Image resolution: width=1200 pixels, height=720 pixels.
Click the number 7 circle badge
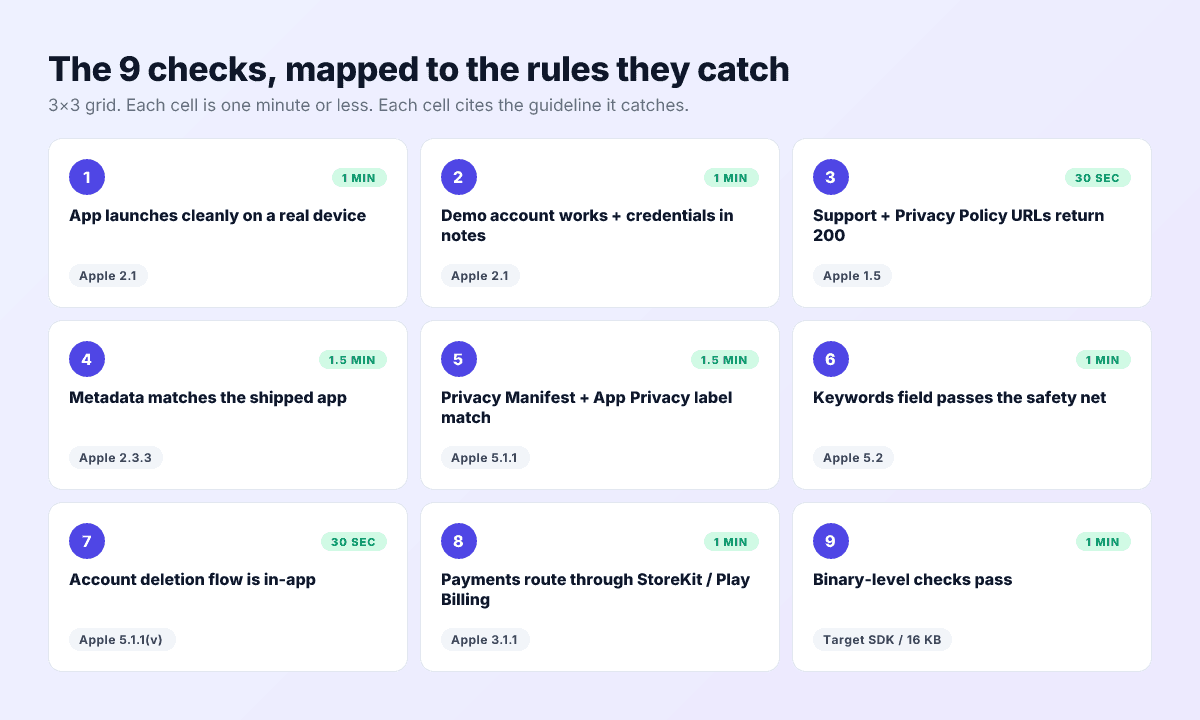coord(87,541)
